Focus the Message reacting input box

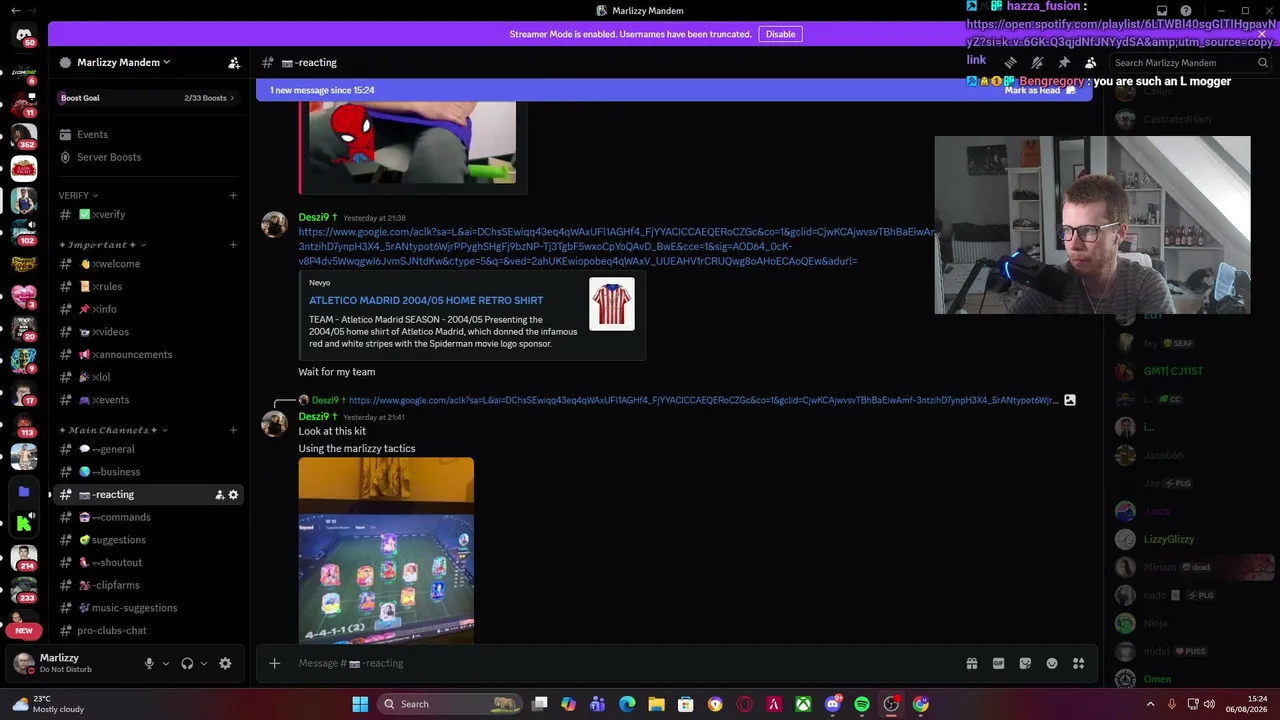coord(620,663)
